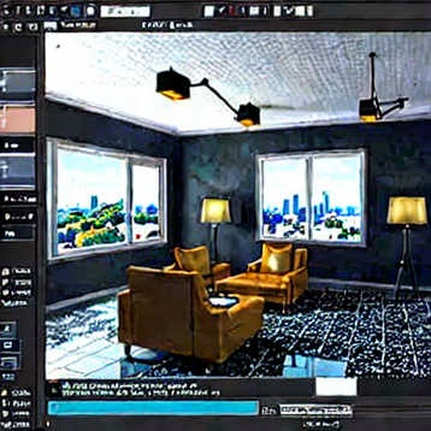This screenshot has height=431, width=431.
Task: Click the white box at the viewport's bottom right
Action: click(x=336, y=387)
